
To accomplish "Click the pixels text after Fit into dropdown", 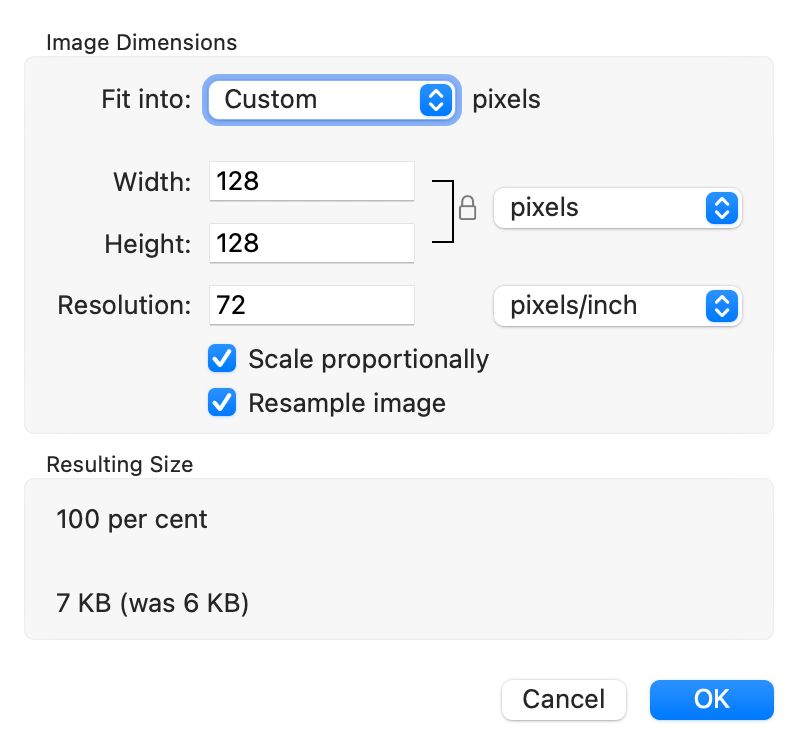I will tap(506, 100).
